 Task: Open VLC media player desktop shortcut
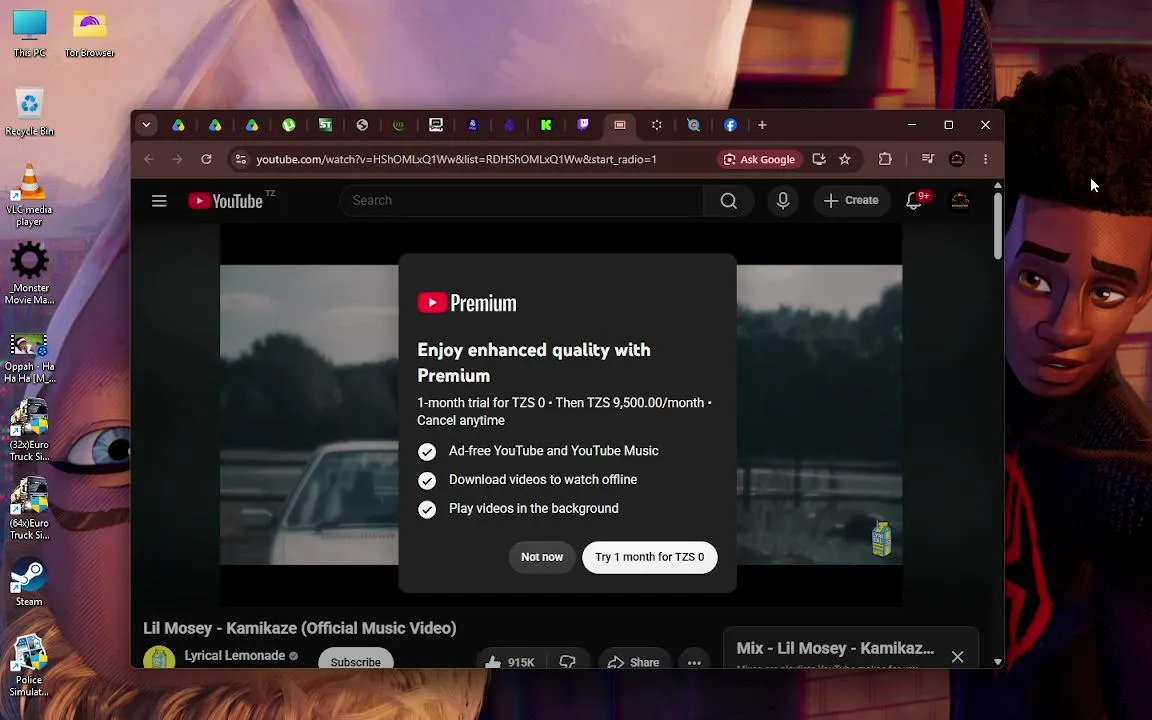(29, 196)
